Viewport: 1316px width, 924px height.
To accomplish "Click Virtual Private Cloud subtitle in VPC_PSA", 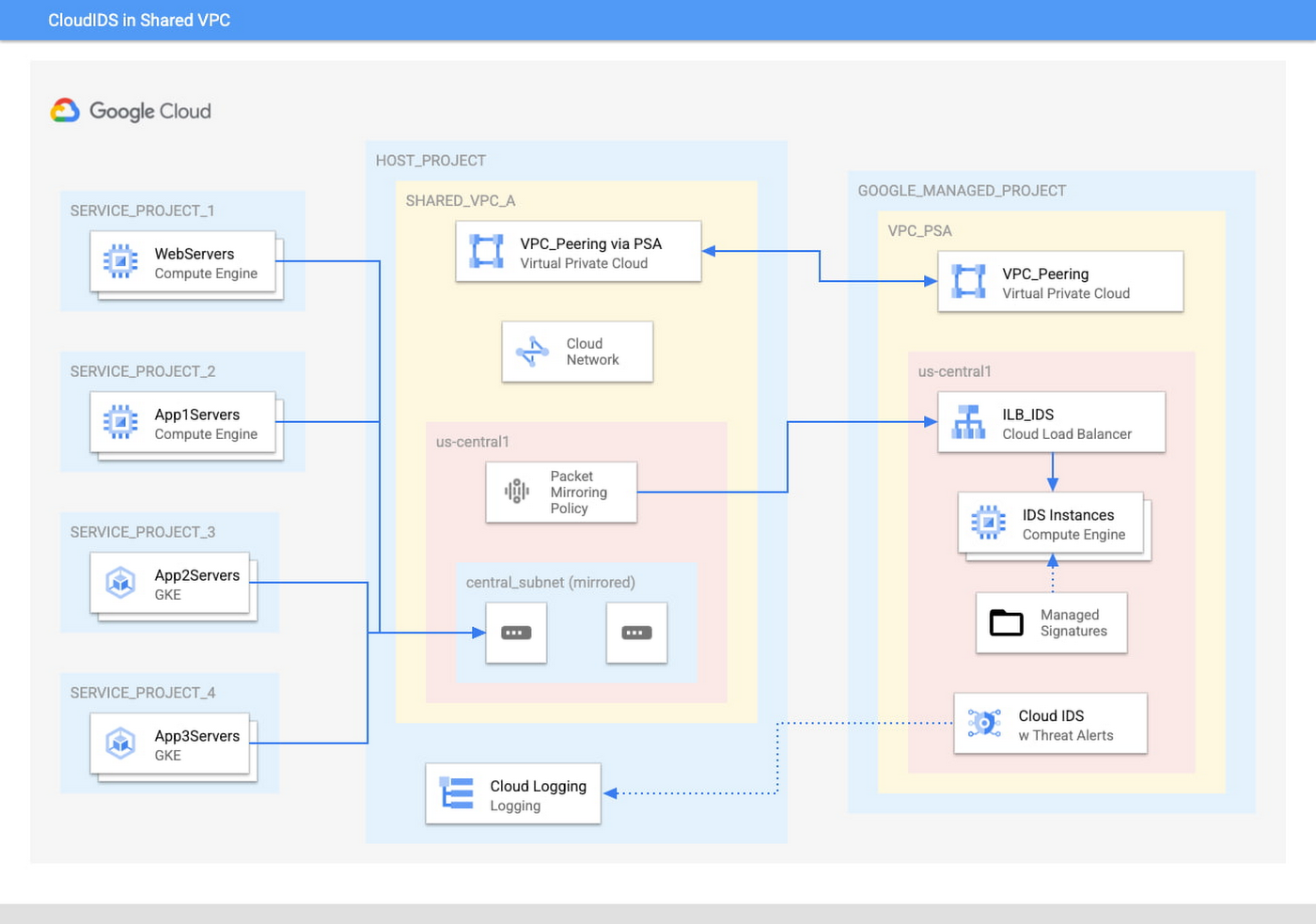I will coord(1066,293).
